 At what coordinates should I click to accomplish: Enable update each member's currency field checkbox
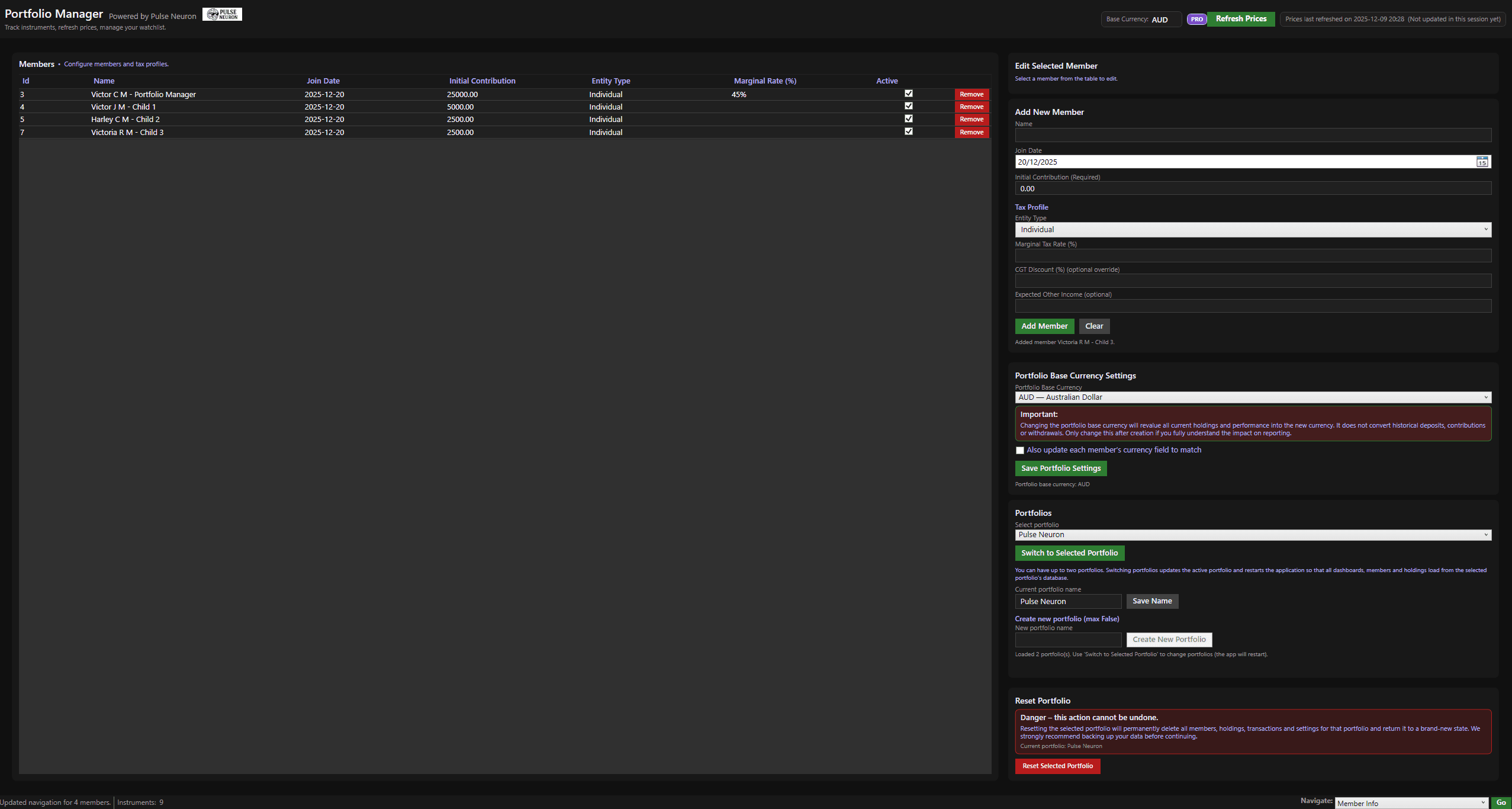[1019, 451]
